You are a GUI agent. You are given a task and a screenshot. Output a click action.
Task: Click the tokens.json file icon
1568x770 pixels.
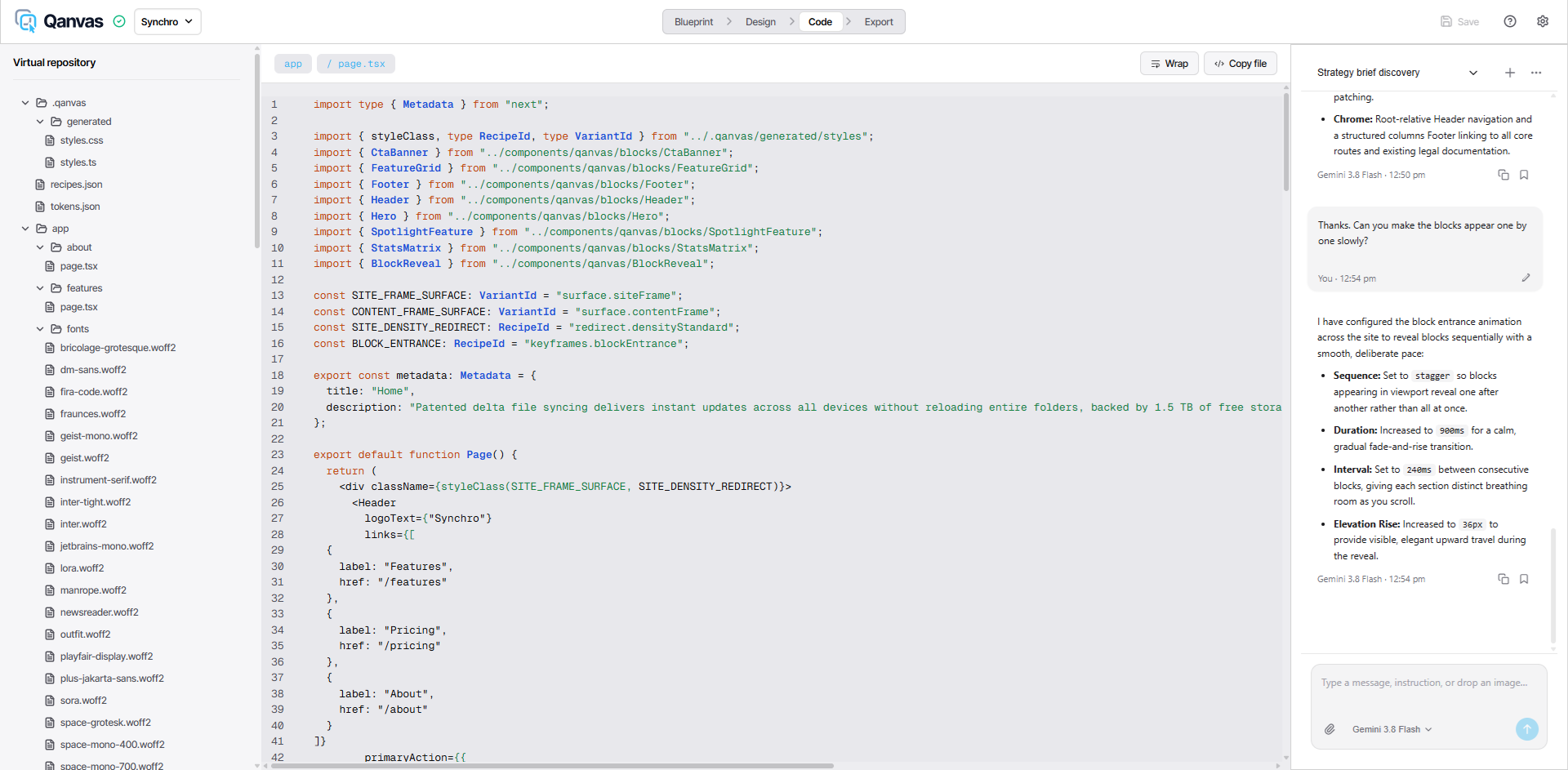40,207
